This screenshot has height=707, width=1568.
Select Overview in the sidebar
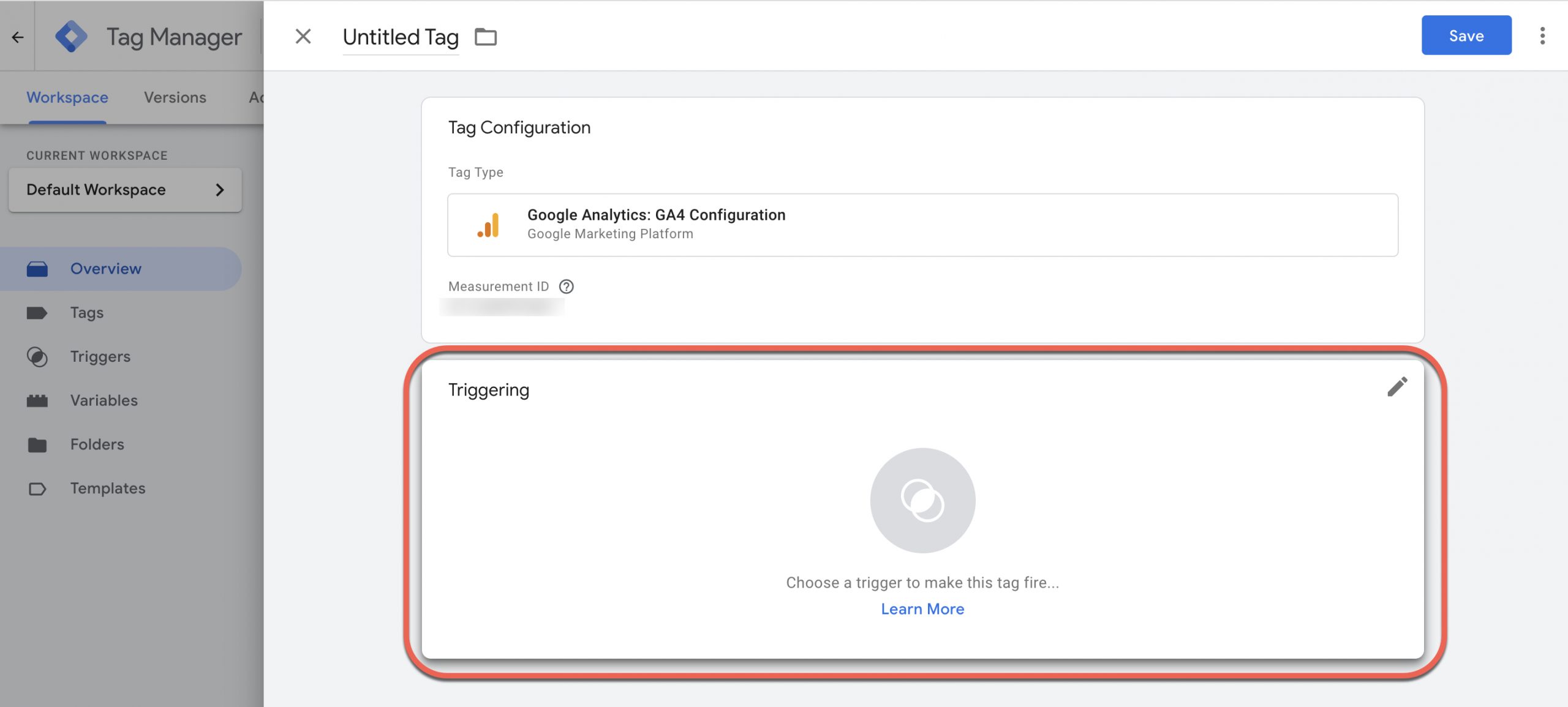pyautogui.click(x=121, y=269)
